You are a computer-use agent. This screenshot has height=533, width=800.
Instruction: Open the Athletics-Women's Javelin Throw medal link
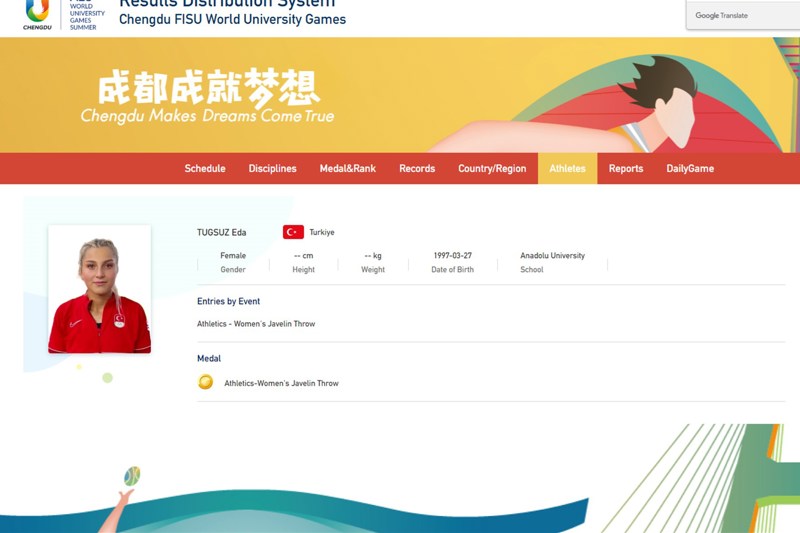pyautogui.click(x=281, y=383)
